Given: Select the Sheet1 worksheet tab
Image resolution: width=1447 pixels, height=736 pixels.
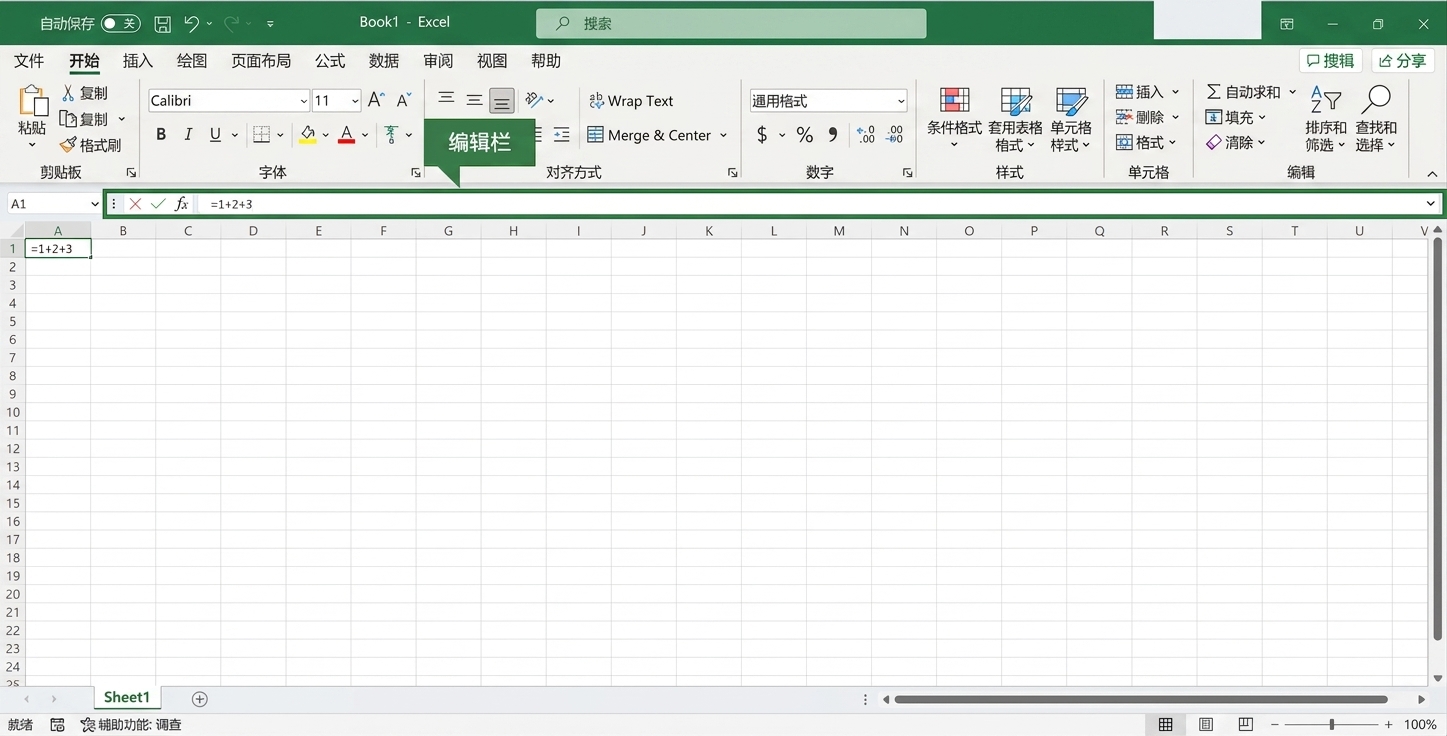Looking at the screenshot, I should point(127,698).
